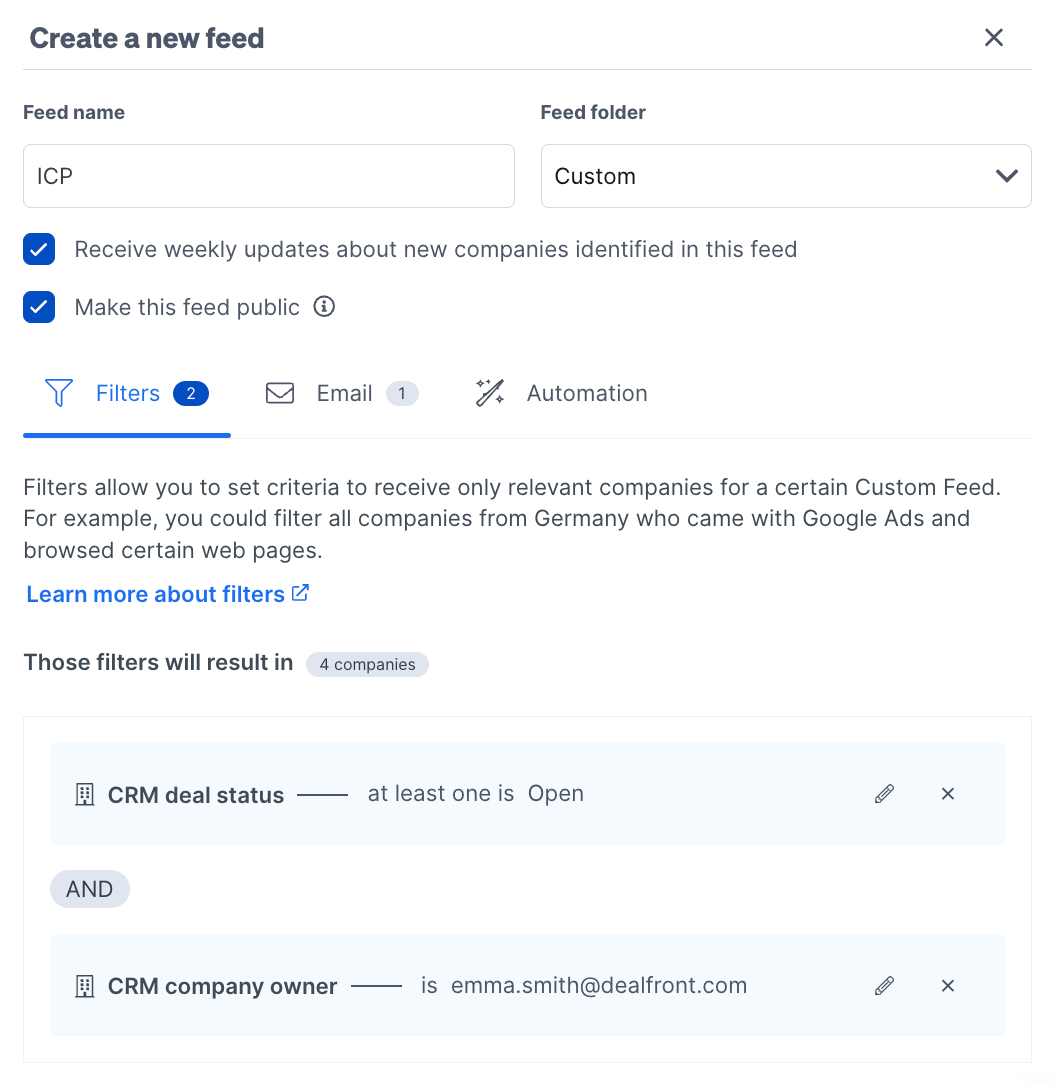
Task: Click the building icon beside CRM deal status
Action: pos(84,793)
